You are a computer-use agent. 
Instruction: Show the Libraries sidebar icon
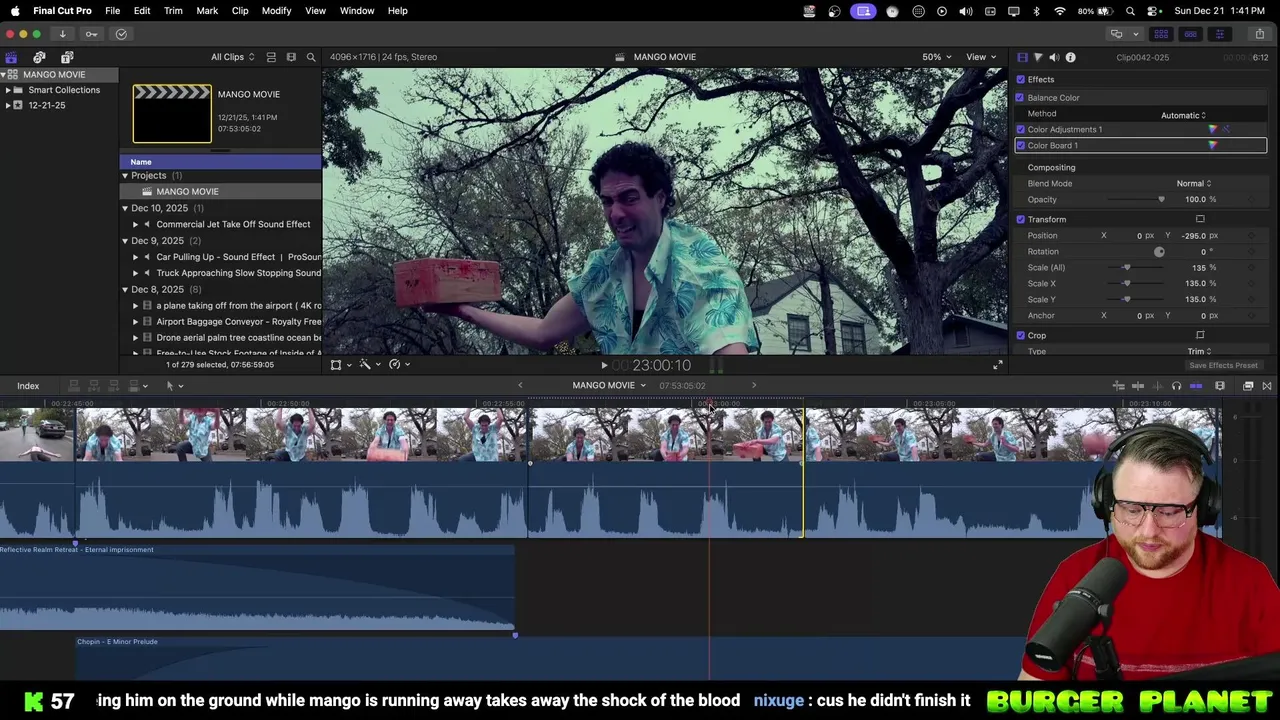pos(11,57)
